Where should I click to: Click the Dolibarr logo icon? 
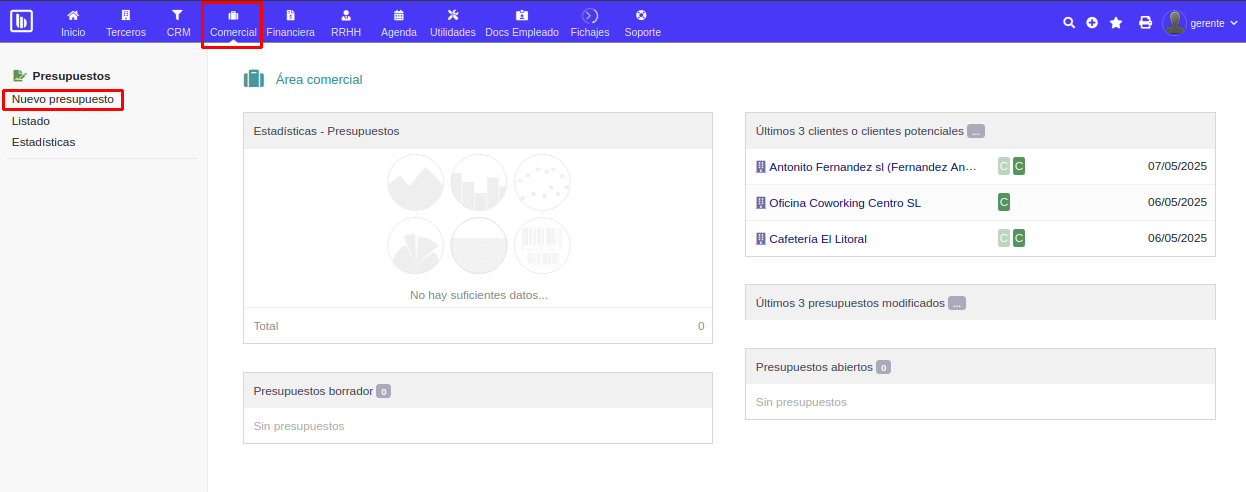[x=21, y=21]
